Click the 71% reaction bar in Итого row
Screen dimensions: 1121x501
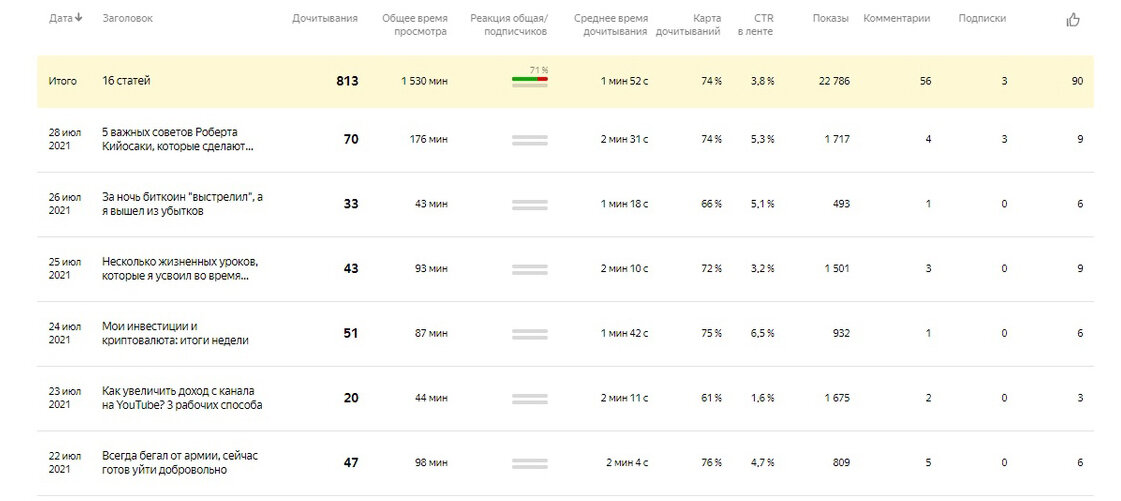(x=530, y=78)
